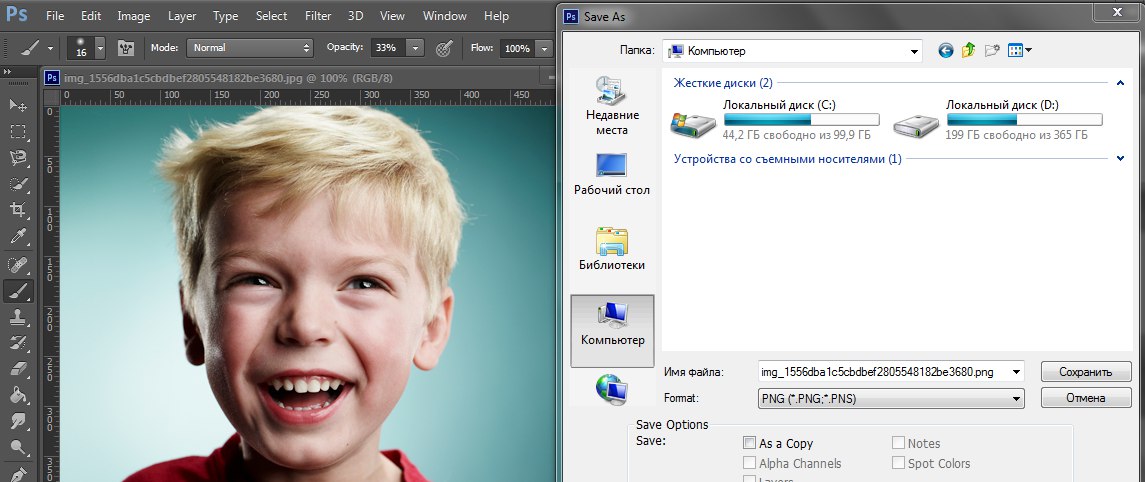Select the Clone Stamp tool
Image resolution: width=1145 pixels, height=482 pixels.
point(18,318)
